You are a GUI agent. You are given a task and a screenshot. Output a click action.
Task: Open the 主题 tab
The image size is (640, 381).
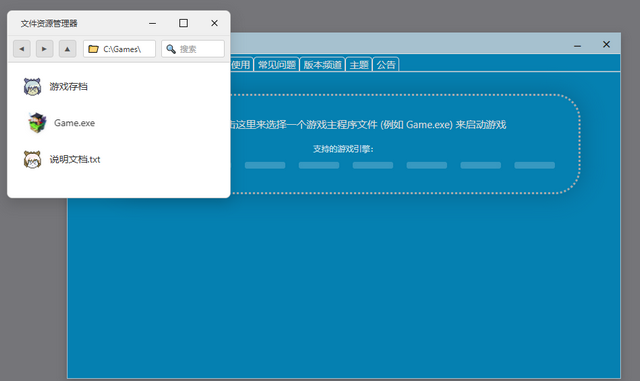coord(359,65)
